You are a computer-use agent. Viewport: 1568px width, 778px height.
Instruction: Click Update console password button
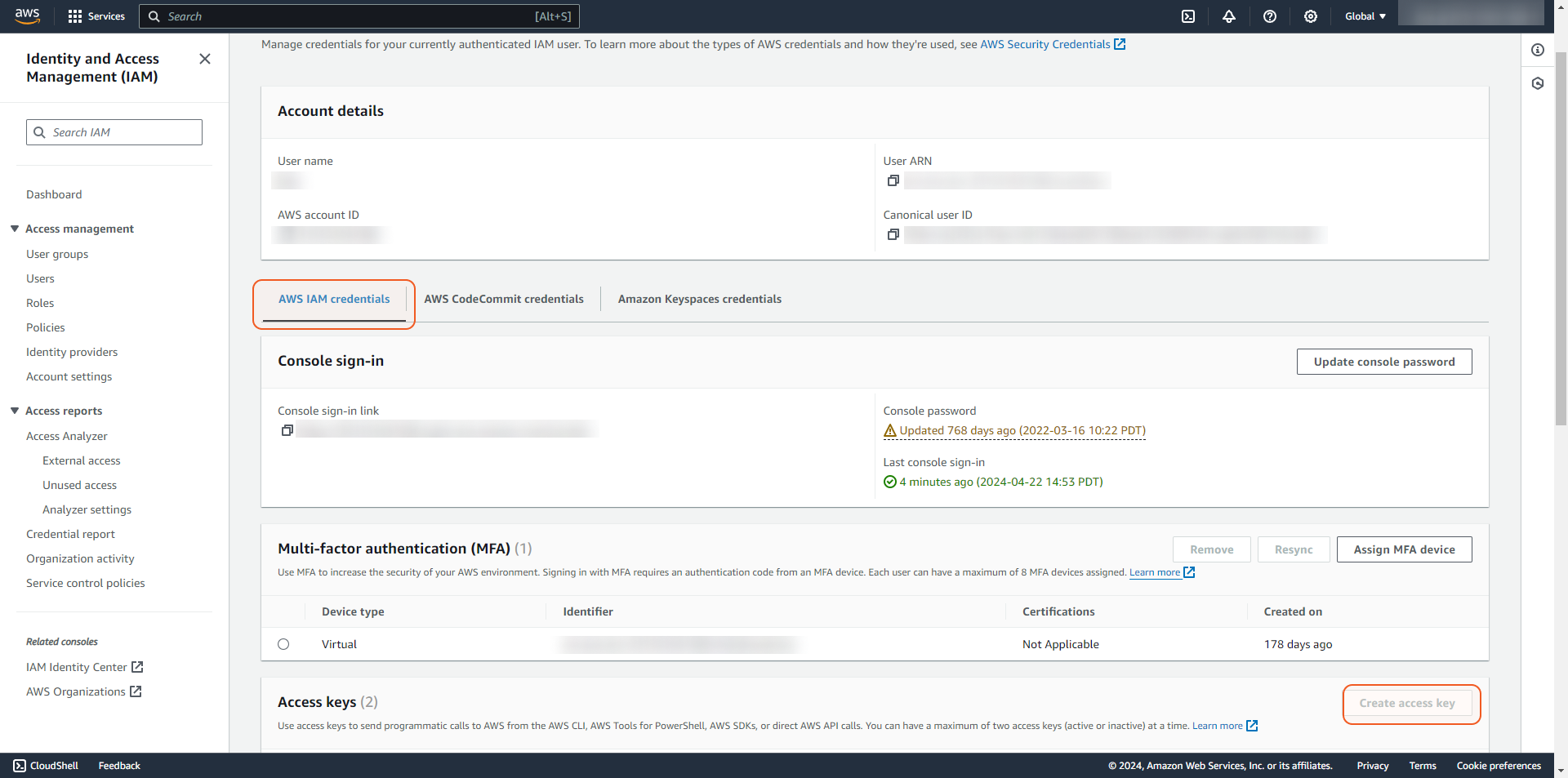coord(1383,362)
